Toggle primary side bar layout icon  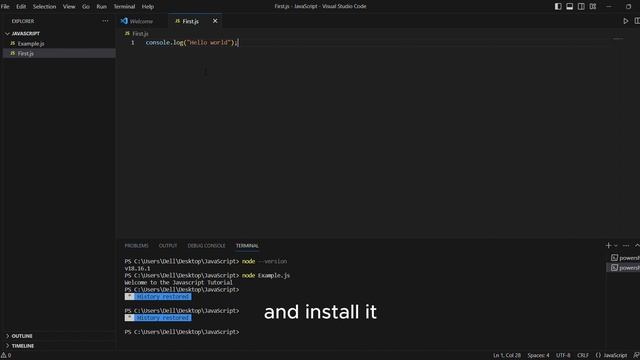[x=558, y=7]
